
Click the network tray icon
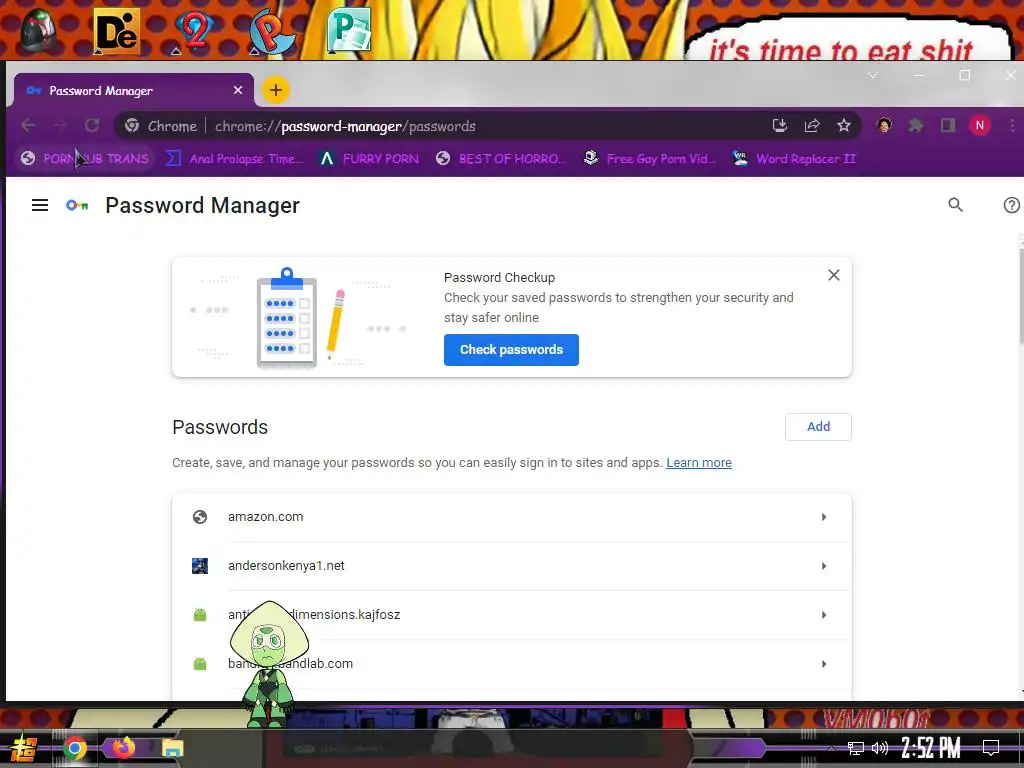pos(855,748)
